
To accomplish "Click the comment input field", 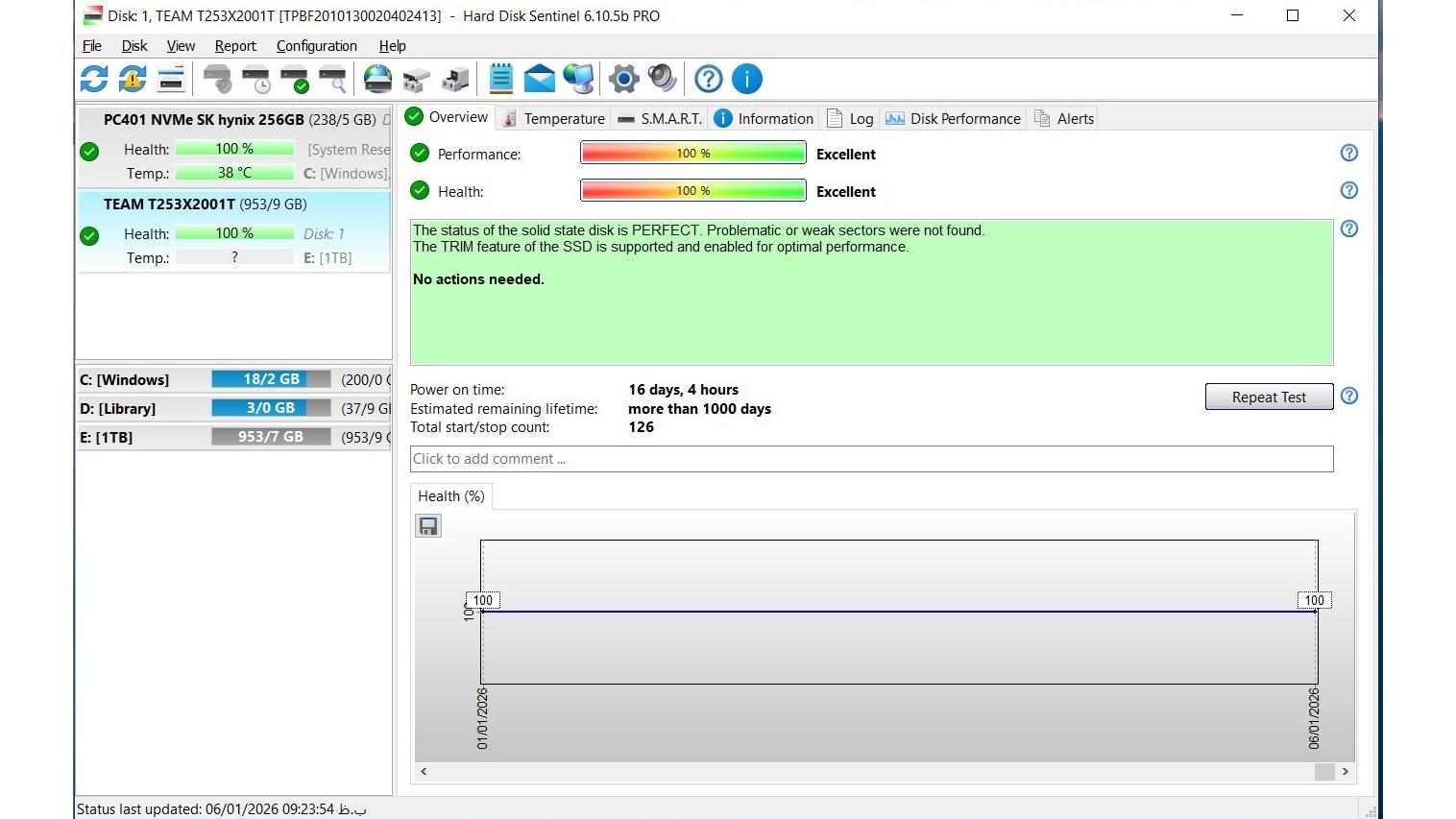I will [x=870, y=459].
